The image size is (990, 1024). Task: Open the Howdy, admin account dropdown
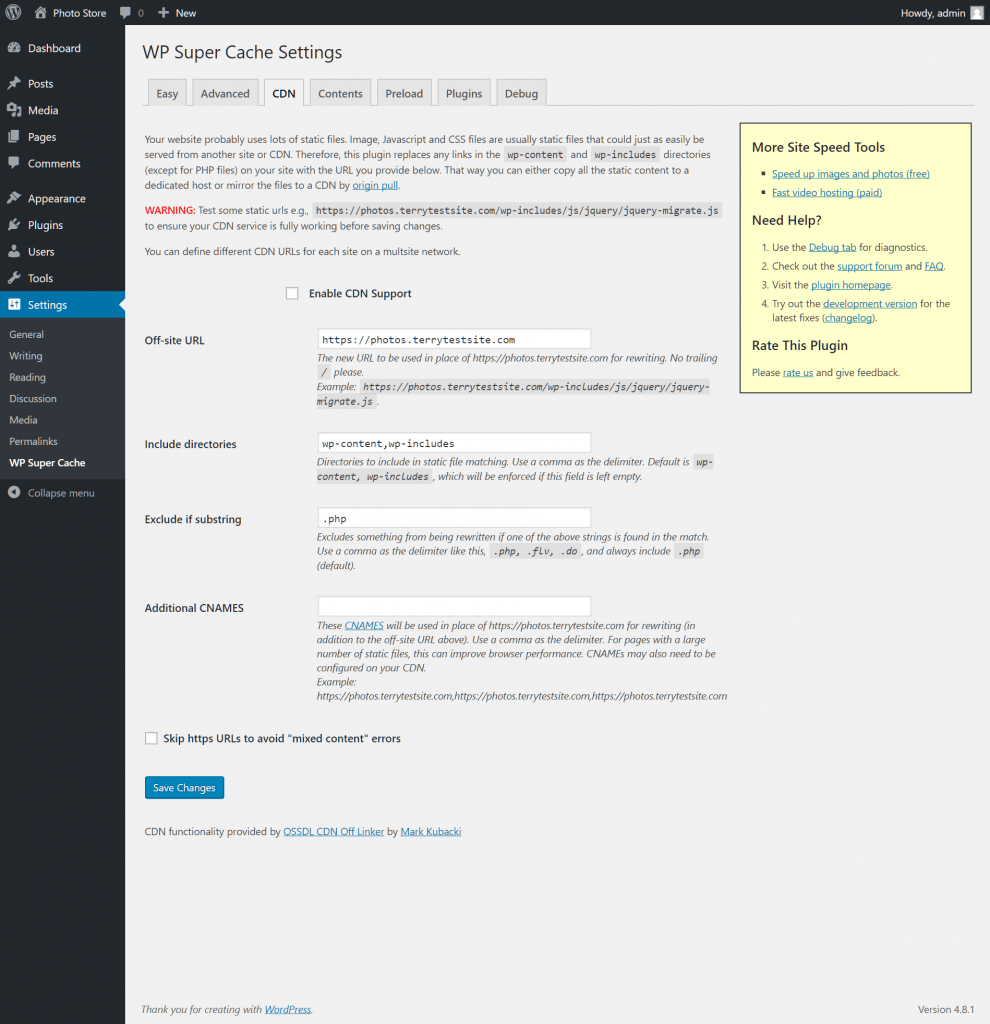(930, 12)
